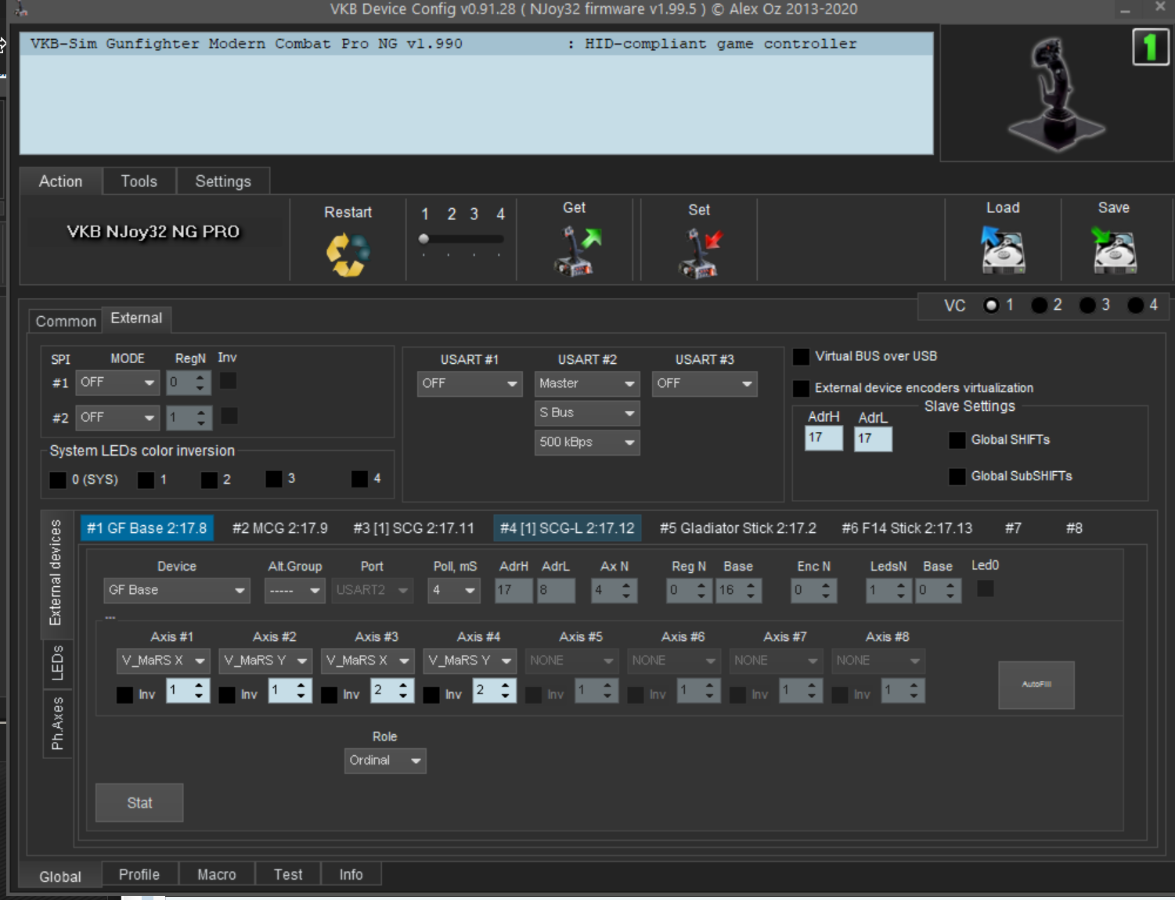The width and height of the screenshot is (1175, 900).
Task: Open the Device GF Base dropdown
Action: (176, 591)
